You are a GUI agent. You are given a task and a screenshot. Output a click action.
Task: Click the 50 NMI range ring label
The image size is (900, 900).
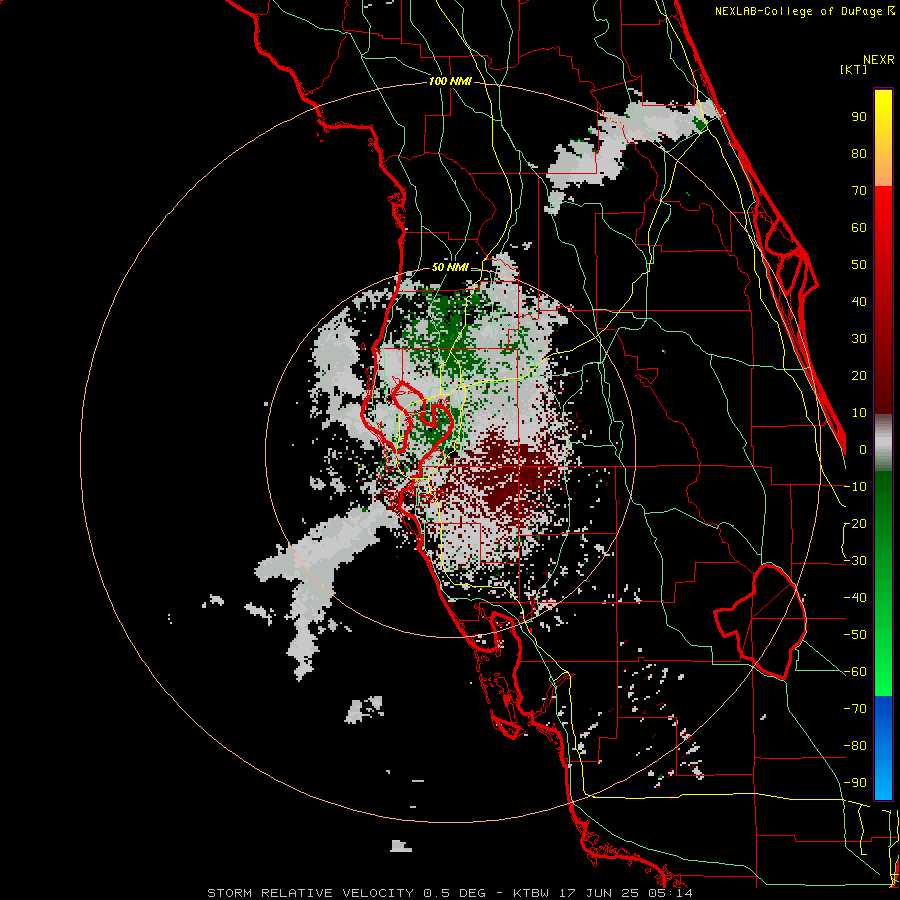point(450,267)
